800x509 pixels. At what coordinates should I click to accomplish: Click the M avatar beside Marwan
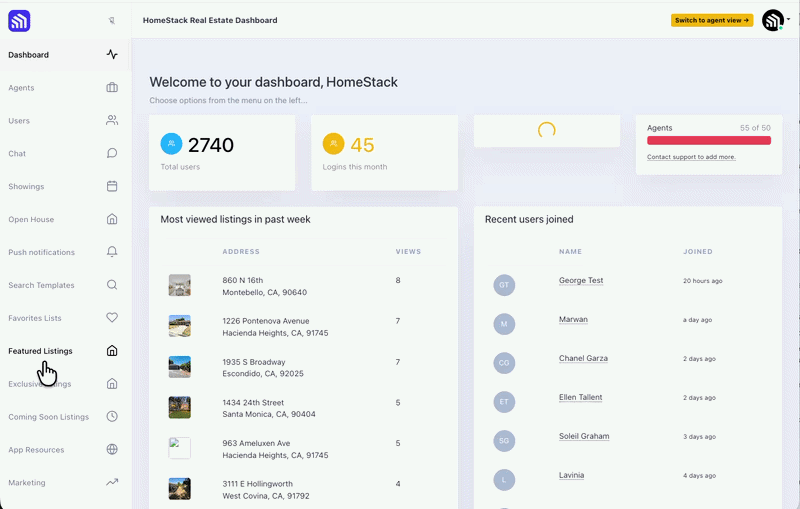click(x=504, y=324)
